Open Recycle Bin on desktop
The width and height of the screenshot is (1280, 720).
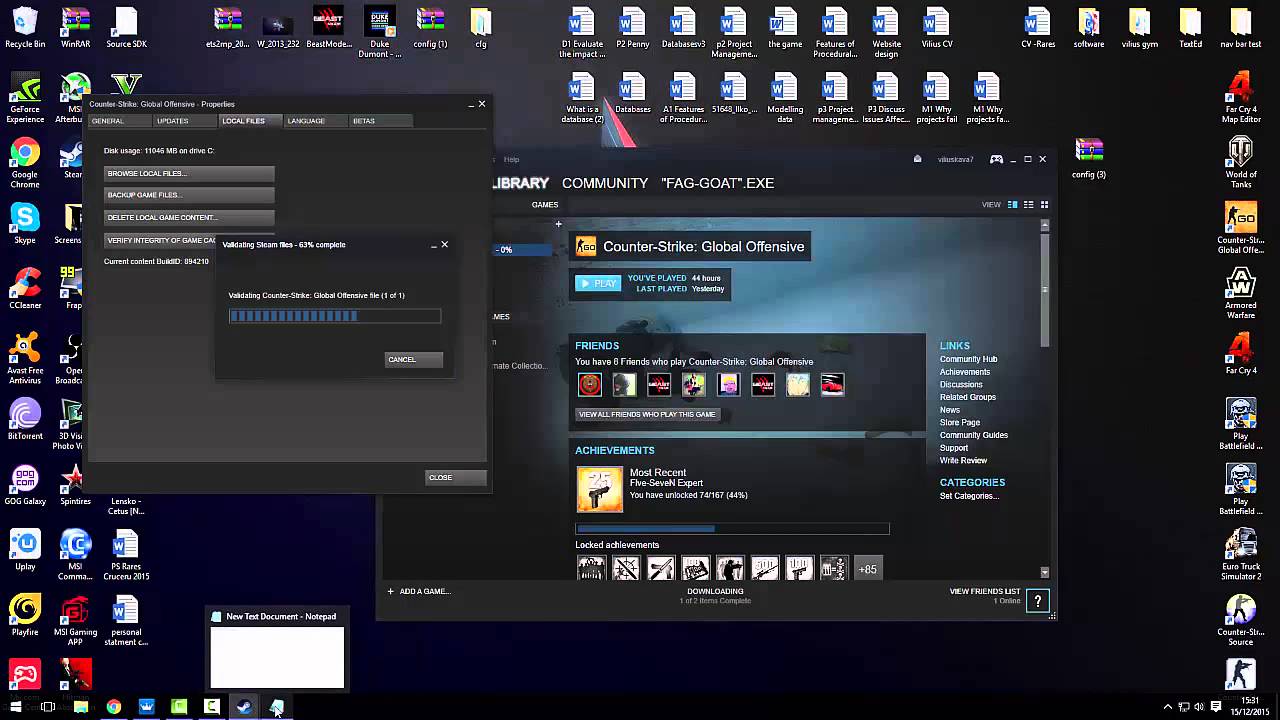pos(25,28)
